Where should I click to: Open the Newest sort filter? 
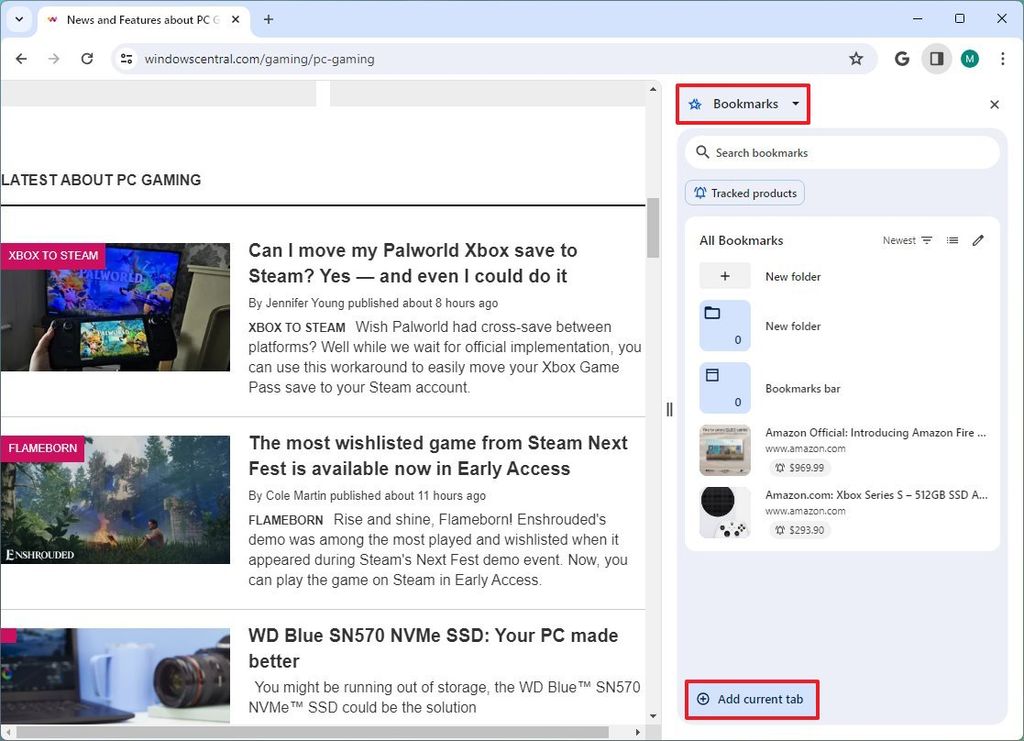[907, 240]
